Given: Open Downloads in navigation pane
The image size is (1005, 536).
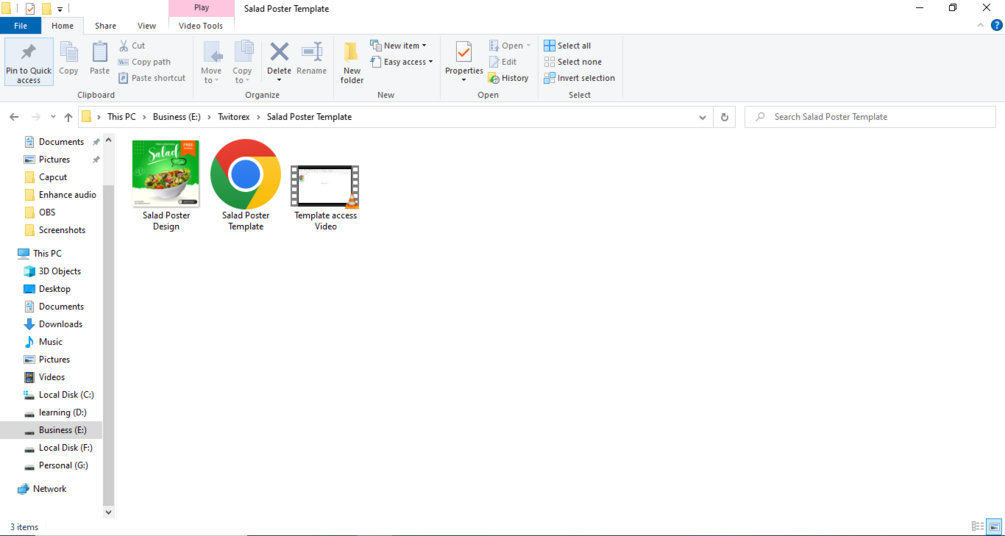Looking at the screenshot, I should (x=60, y=324).
